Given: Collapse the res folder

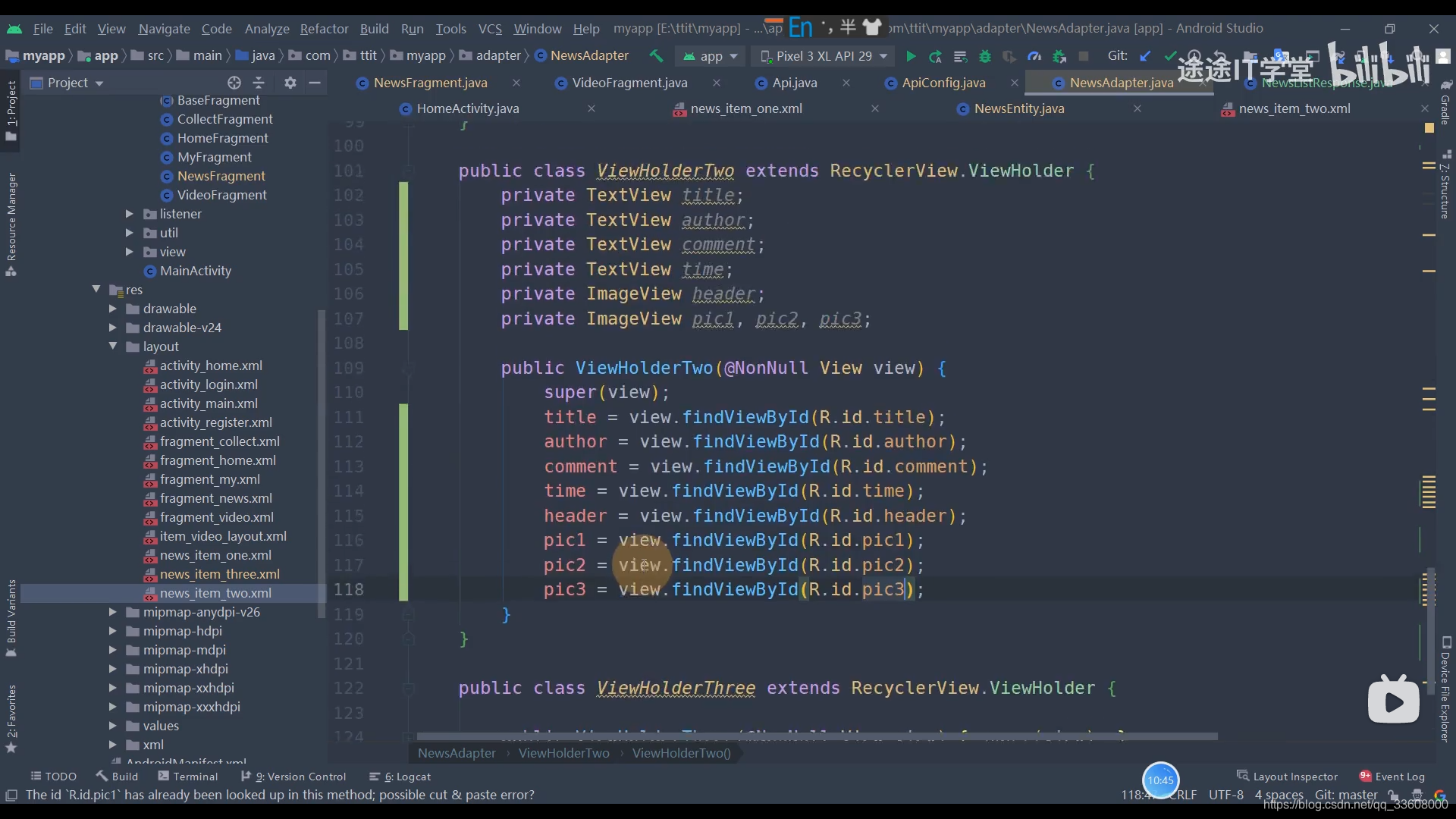Looking at the screenshot, I should [x=96, y=290].
